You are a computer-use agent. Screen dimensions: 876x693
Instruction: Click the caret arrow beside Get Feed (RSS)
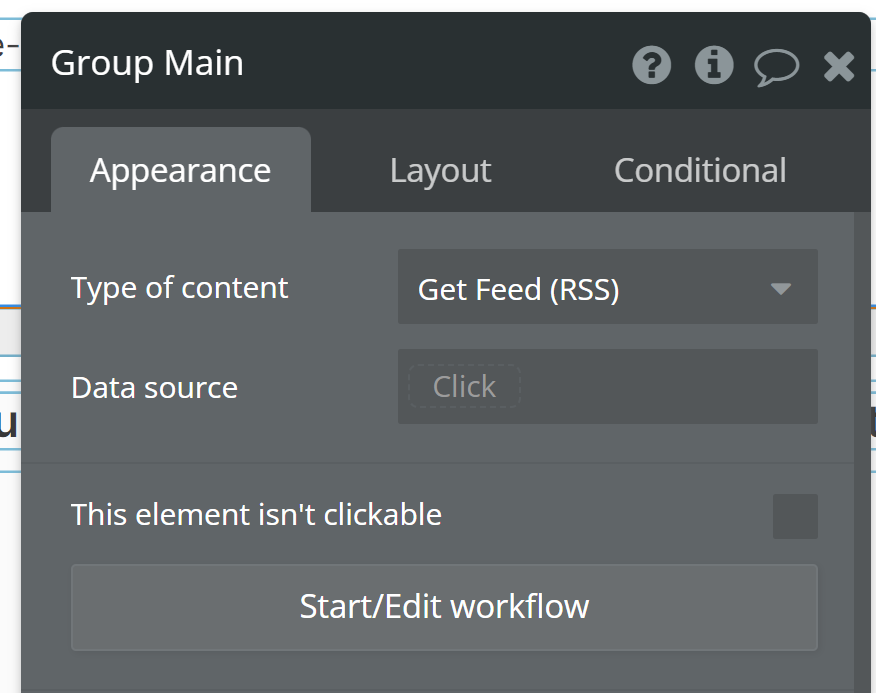[780, 288]
